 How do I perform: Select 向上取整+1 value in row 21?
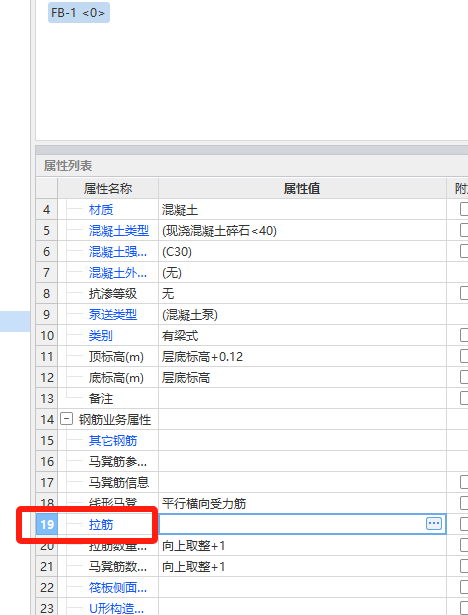[x=302, y=566]
